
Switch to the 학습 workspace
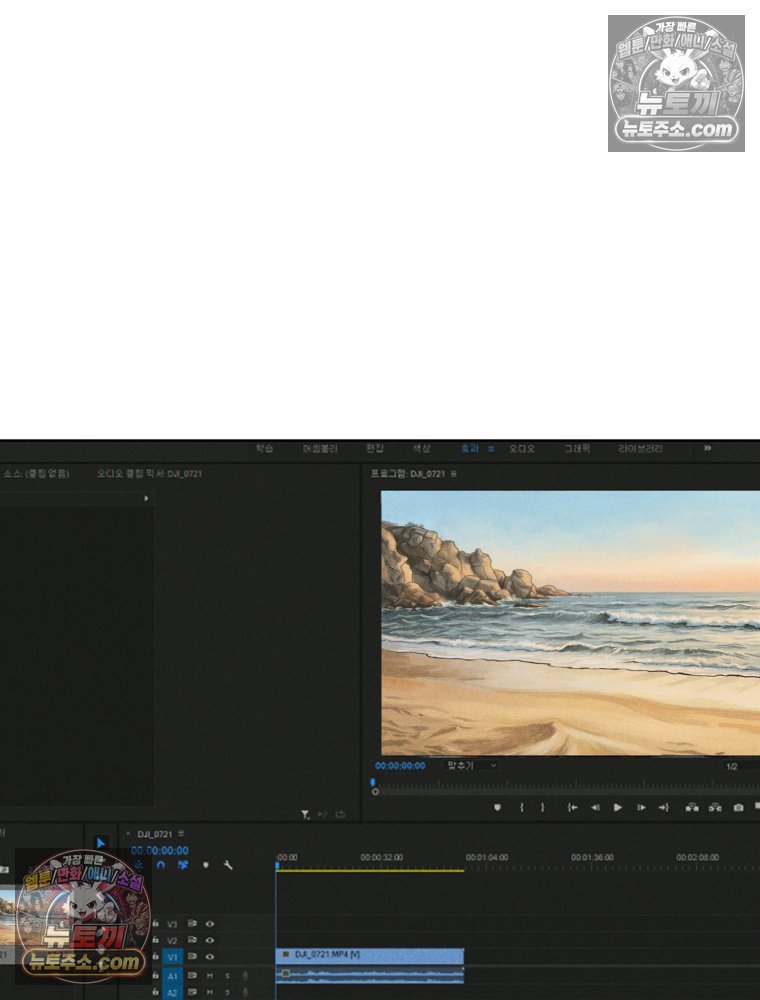265,449
